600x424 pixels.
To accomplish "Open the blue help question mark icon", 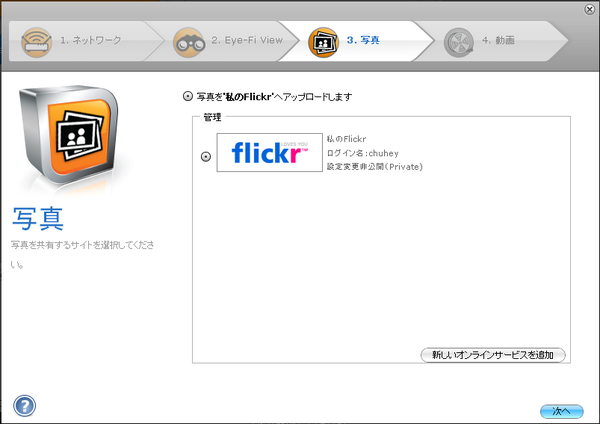I will [24, 406].
